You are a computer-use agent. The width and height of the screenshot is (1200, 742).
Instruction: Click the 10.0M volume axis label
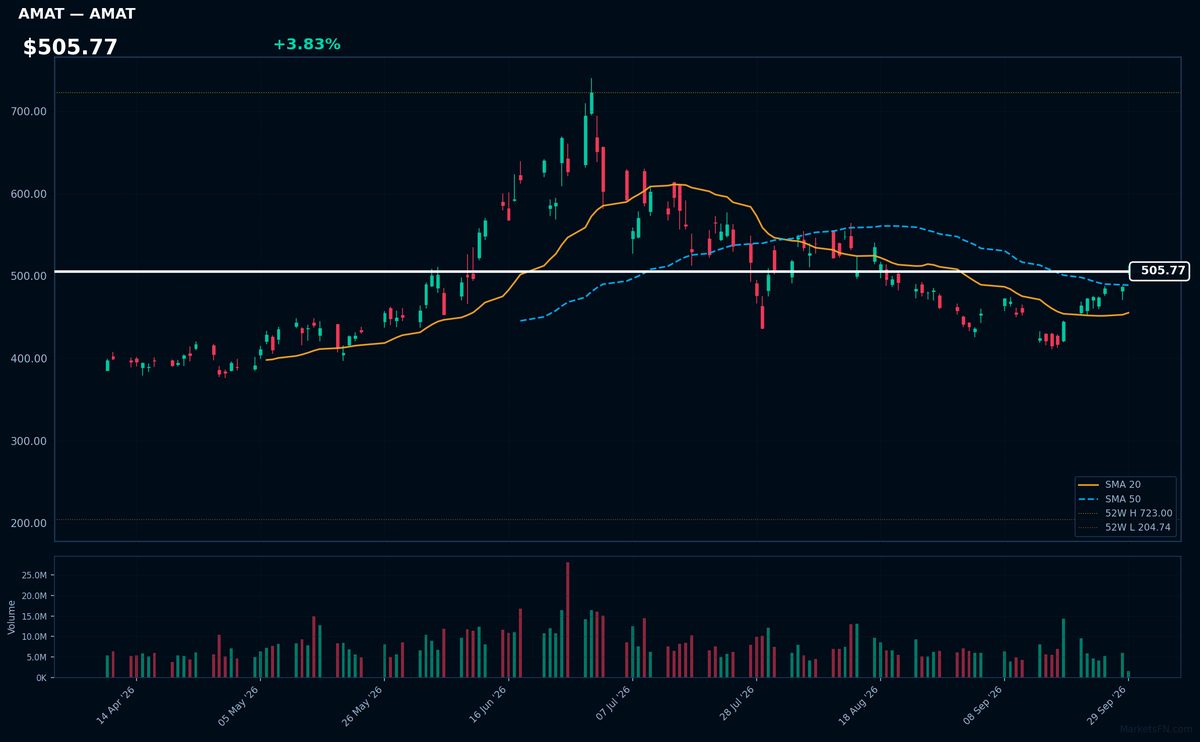click(x=33, y=637)
